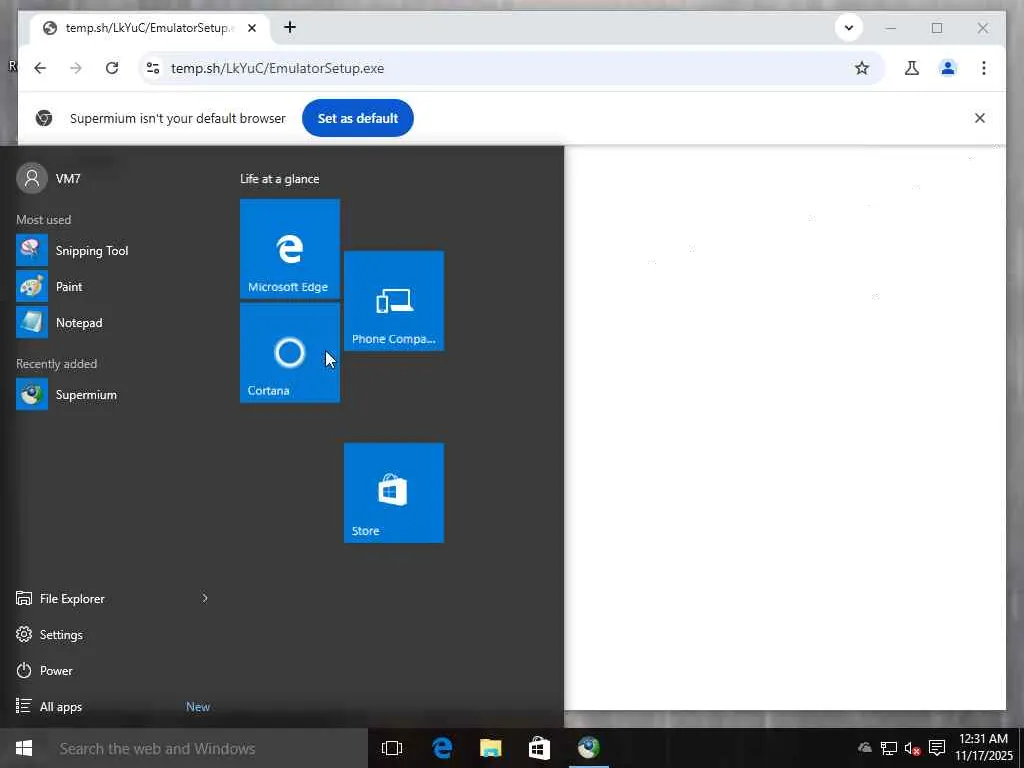Open File Explorer from the taskbar
The image size is (1024, 768).
(x=490, y=748)
